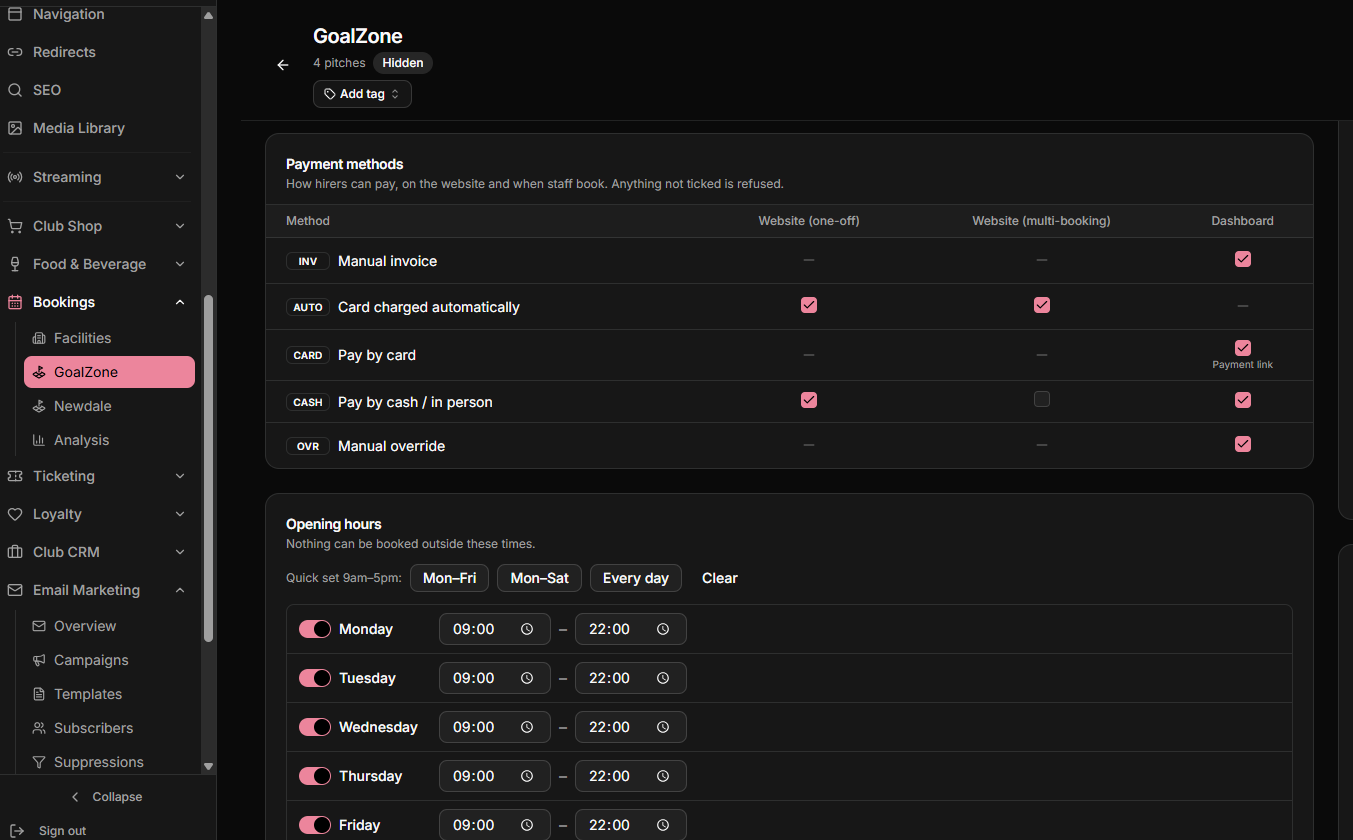Toggle off Monday opening hours
Viewport: 1353px width, 840px height.
point(315,629)
